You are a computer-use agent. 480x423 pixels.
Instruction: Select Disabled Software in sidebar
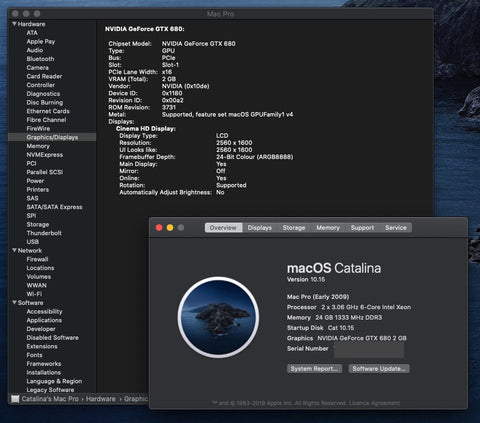click(53, 338)
